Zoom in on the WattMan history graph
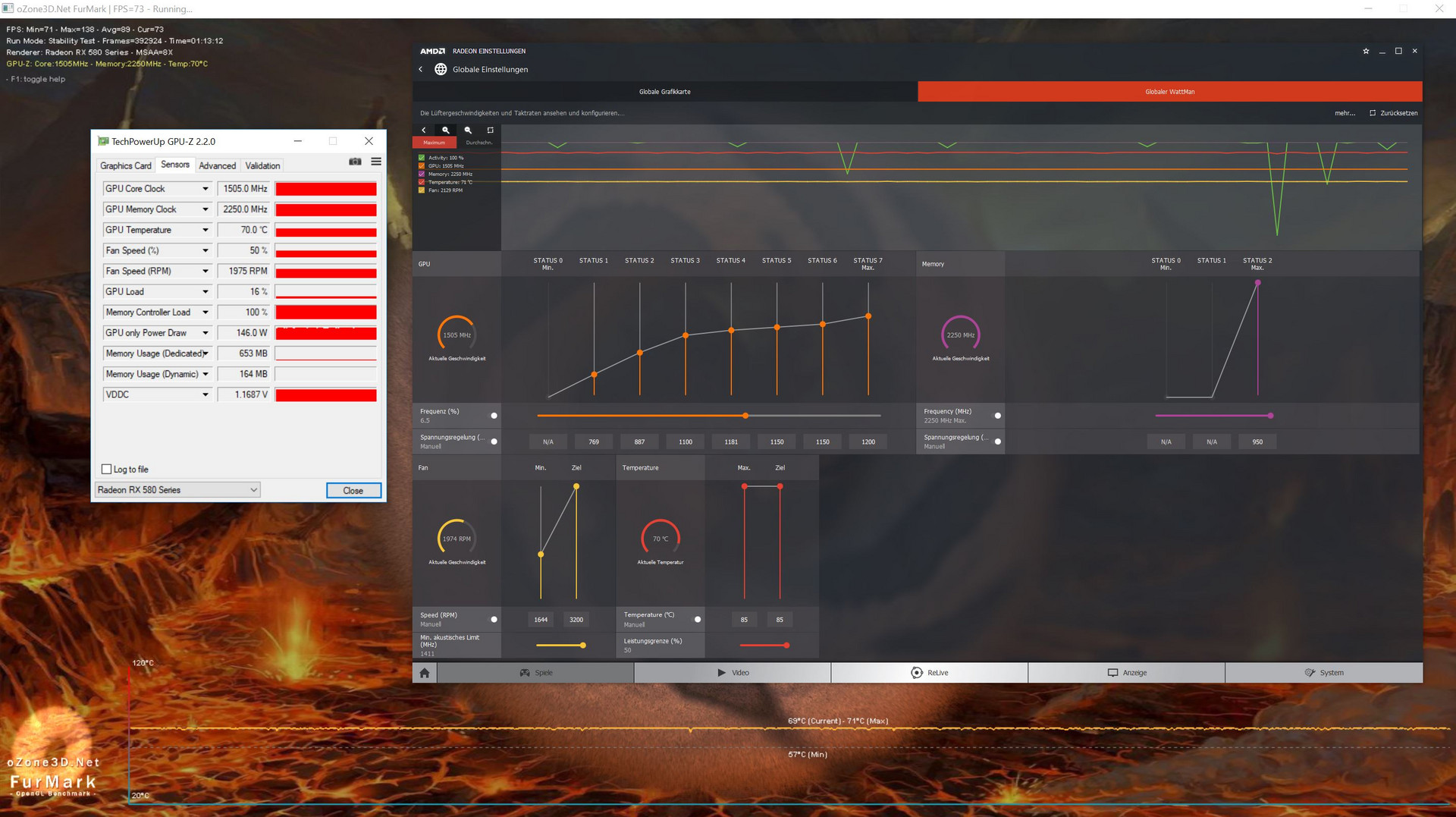Image resolution: width=1456 pixels, height=817 pixels. click(x=446, y=130)
